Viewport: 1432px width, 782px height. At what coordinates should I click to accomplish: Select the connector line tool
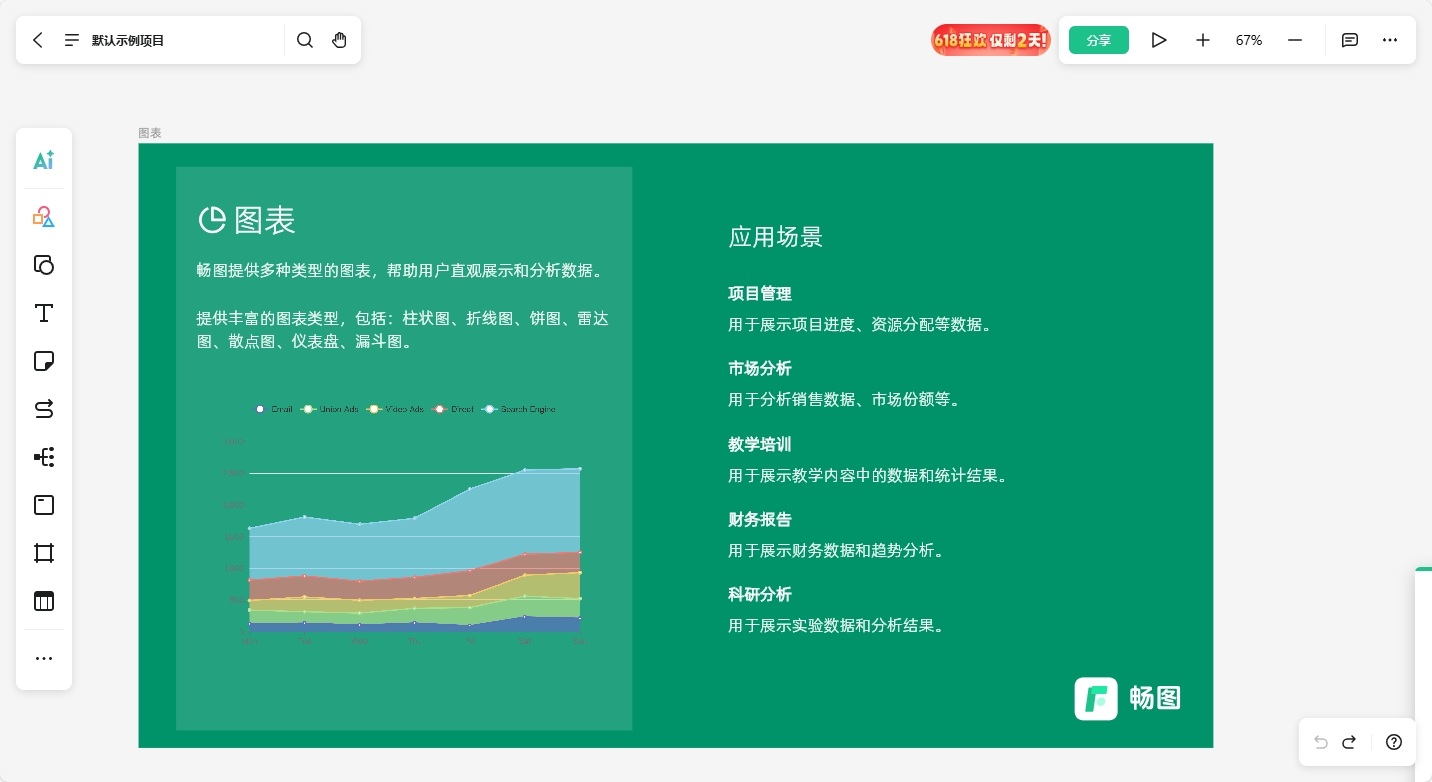click(x=44, y=409)
